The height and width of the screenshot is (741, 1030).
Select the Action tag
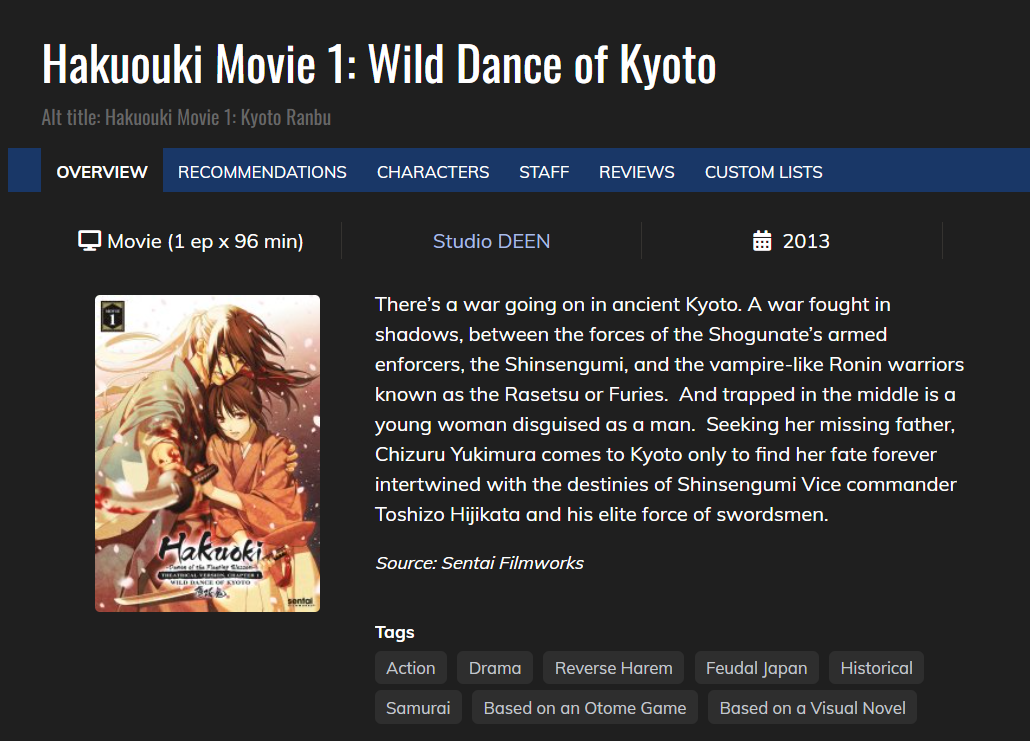tap(411, 668)
